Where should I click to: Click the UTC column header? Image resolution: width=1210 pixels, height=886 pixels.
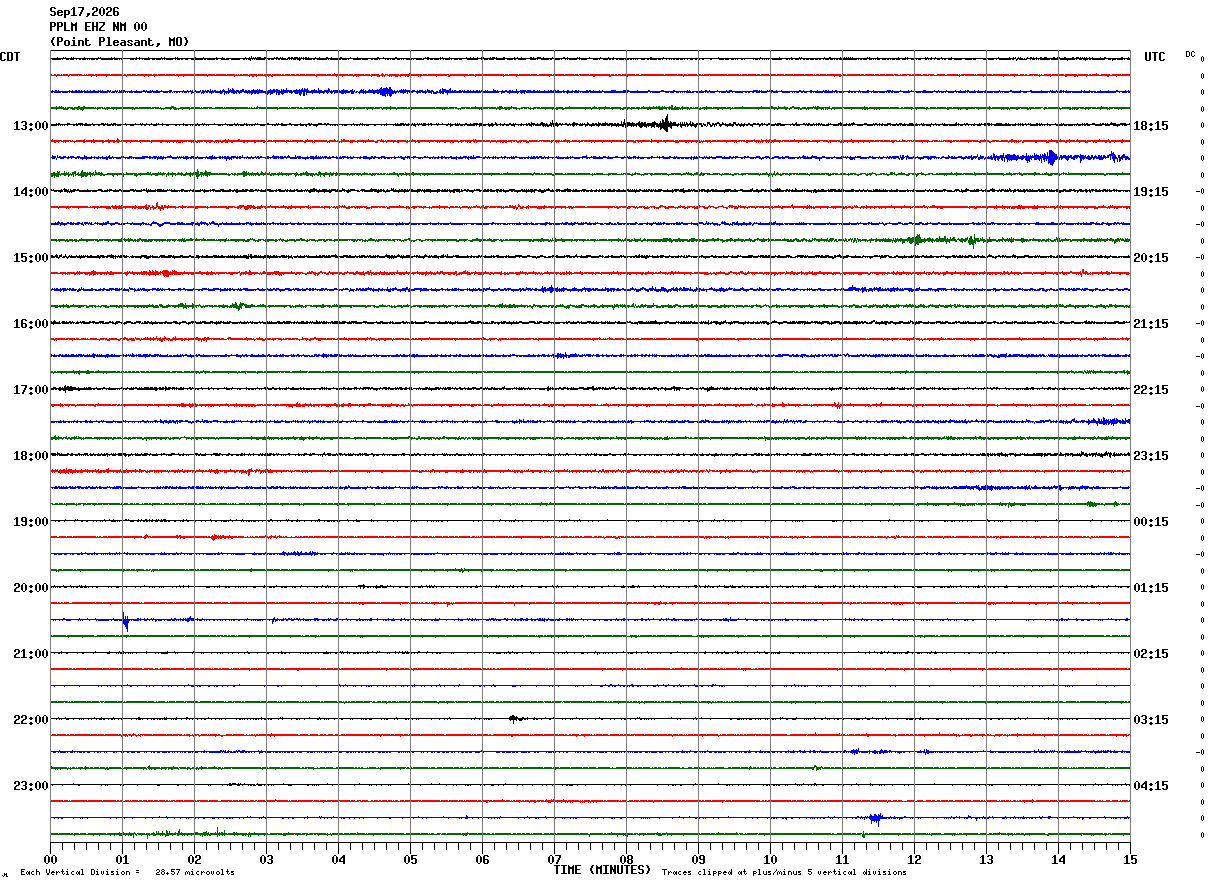[x=1155, y=57]
